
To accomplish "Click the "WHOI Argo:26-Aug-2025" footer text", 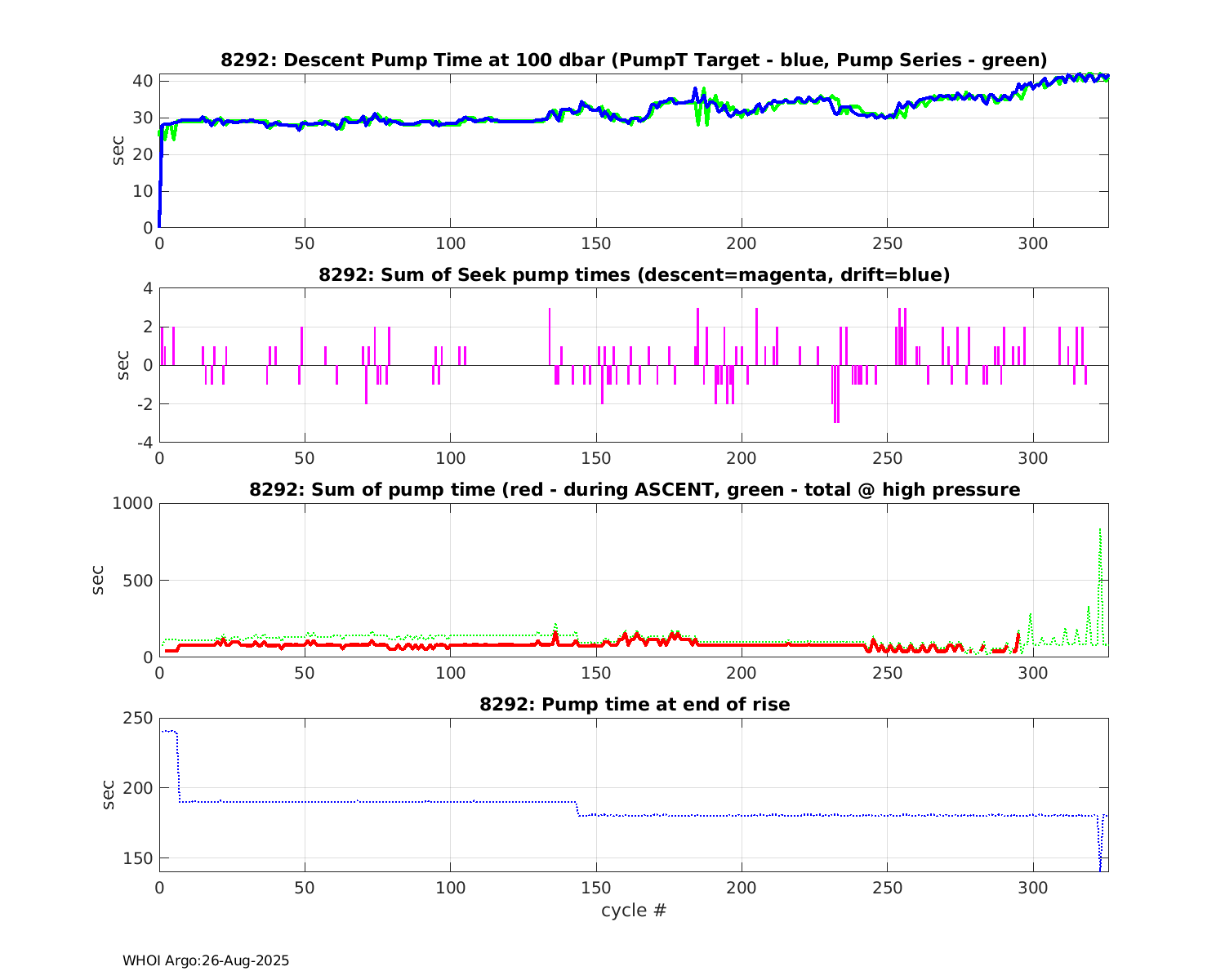I will pos(206,961).
